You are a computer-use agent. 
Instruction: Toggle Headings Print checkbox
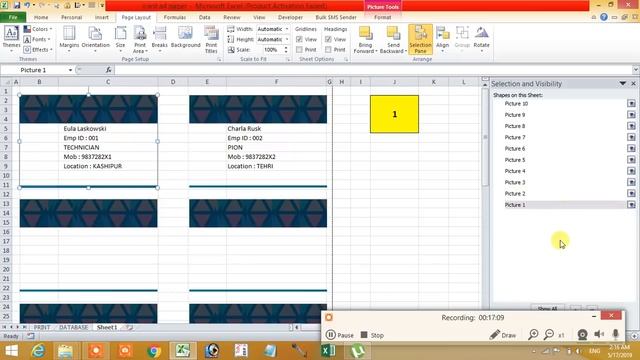[328, 49]
